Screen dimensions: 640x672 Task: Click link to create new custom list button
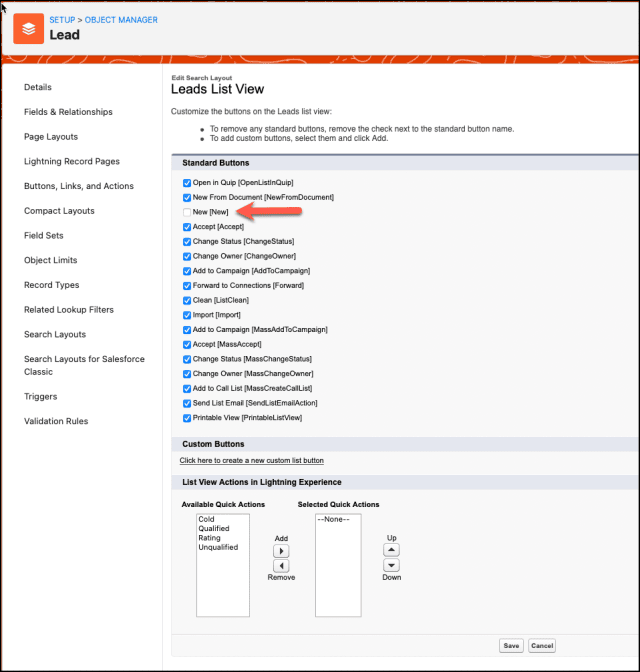tap(251, 460)
